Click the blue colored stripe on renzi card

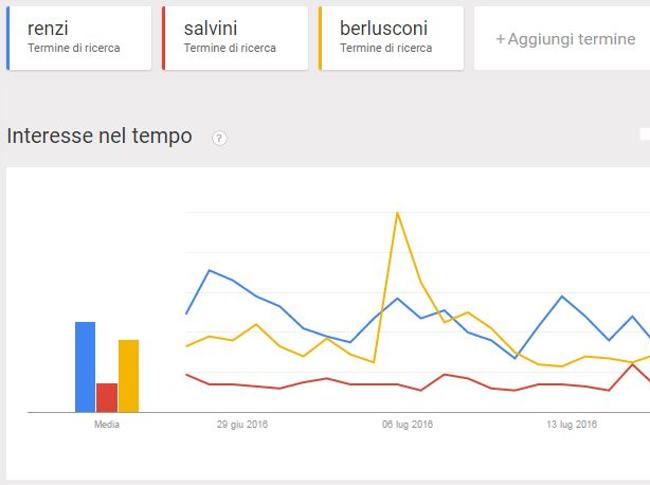pyautogui.click(x=8, y=38)
